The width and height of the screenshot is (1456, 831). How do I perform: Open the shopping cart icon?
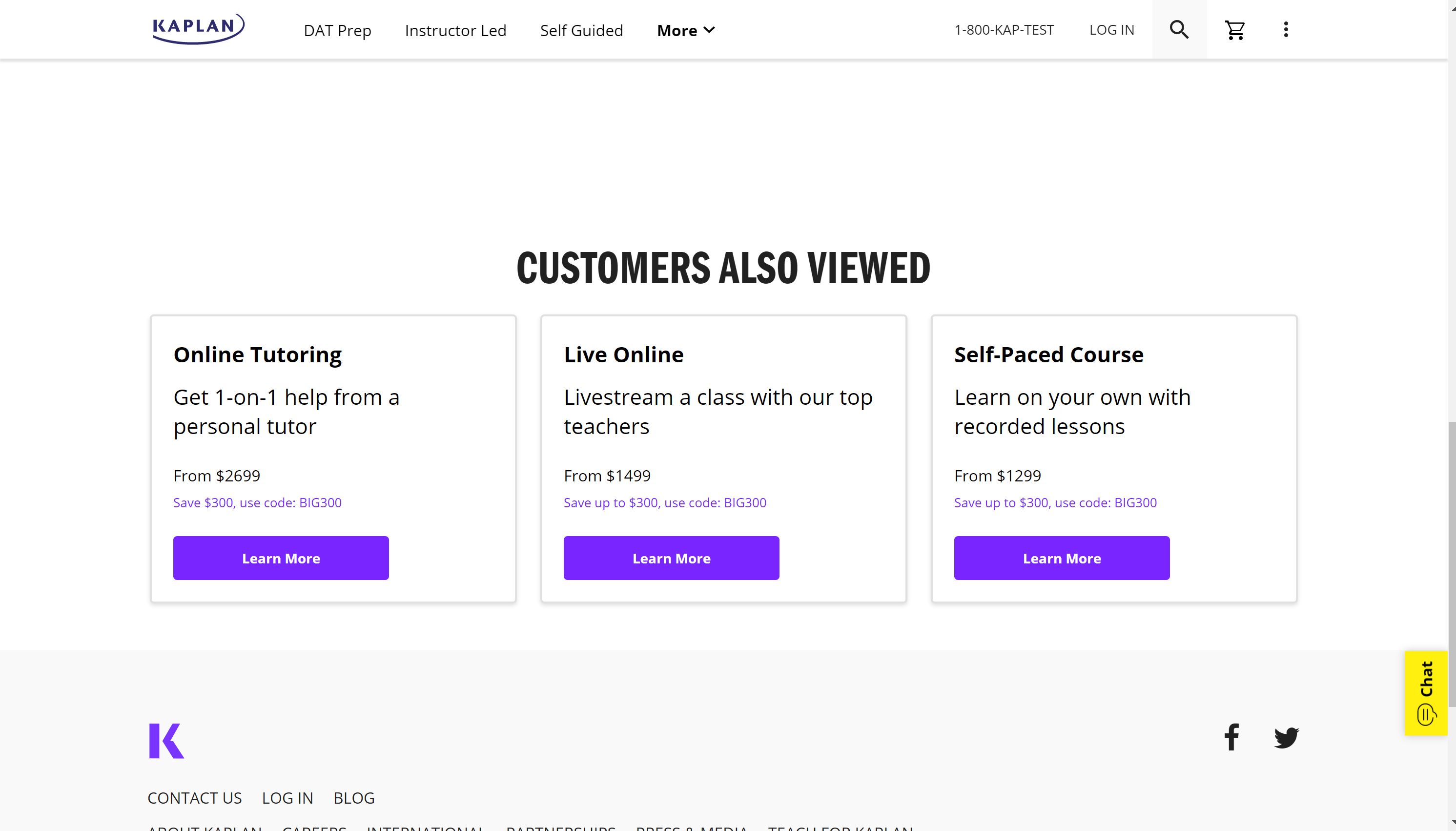click(1234, 30)
